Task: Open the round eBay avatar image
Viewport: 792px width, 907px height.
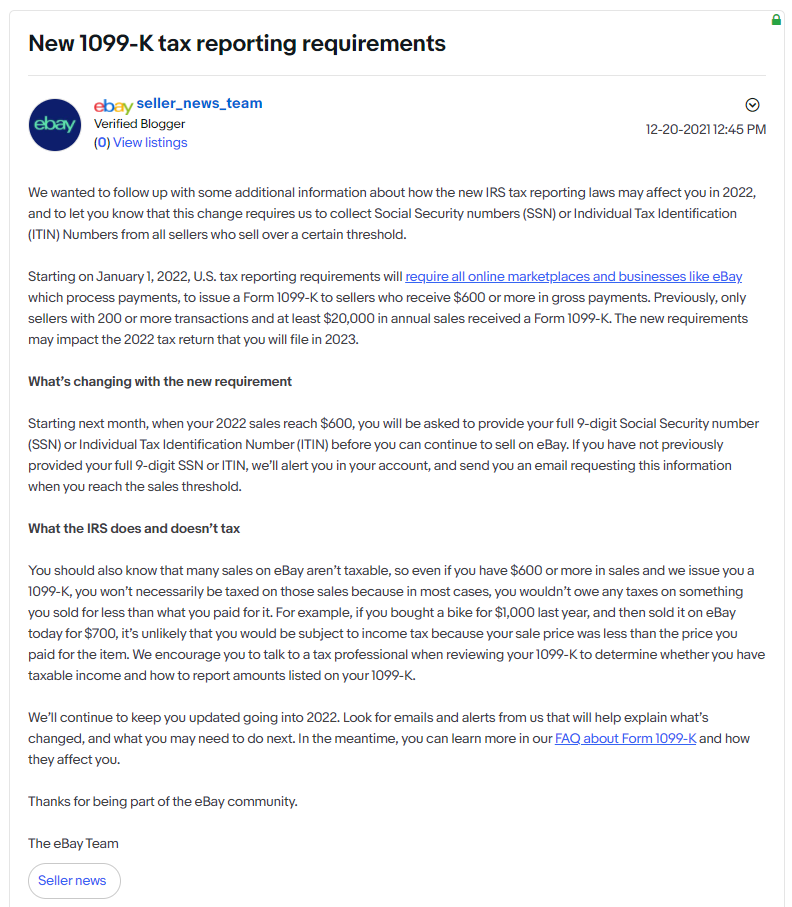Action: coord(55,125)
